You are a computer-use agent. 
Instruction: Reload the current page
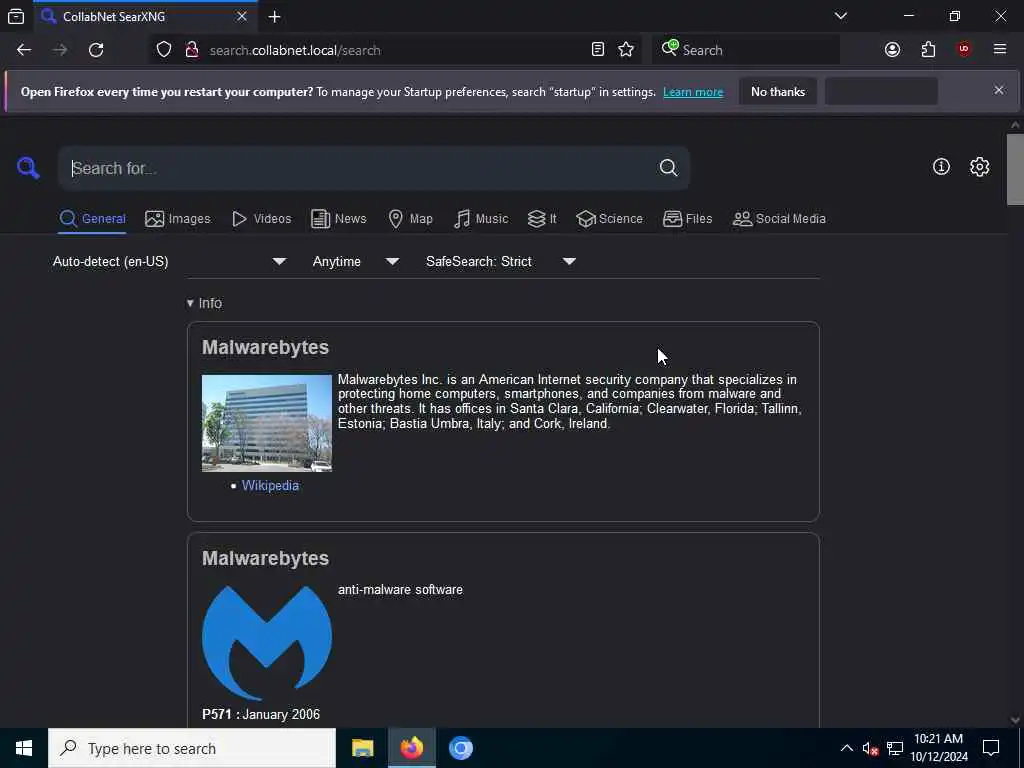pyautogui.click(x=96, y=50)
